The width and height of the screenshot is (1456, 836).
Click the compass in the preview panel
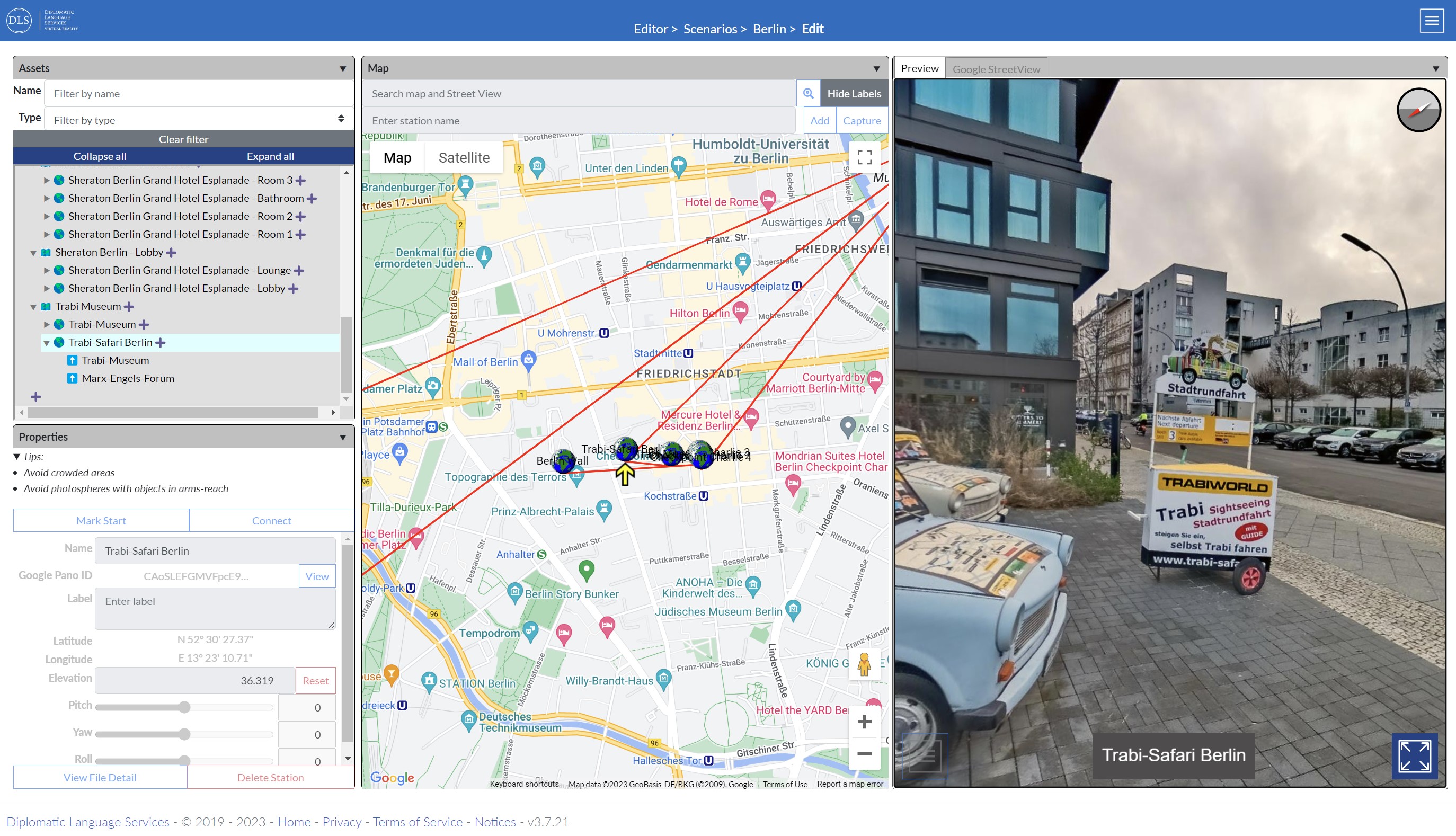1418,110
